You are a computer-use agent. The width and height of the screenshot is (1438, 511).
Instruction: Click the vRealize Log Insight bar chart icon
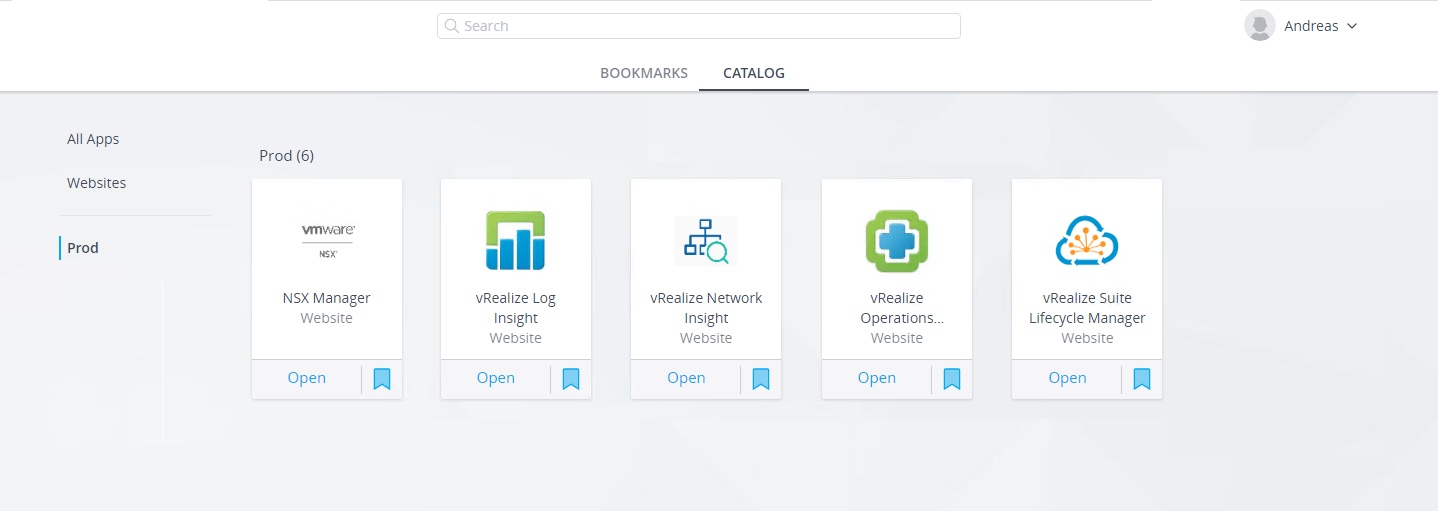pyautogui.click(x=515, y=240)
